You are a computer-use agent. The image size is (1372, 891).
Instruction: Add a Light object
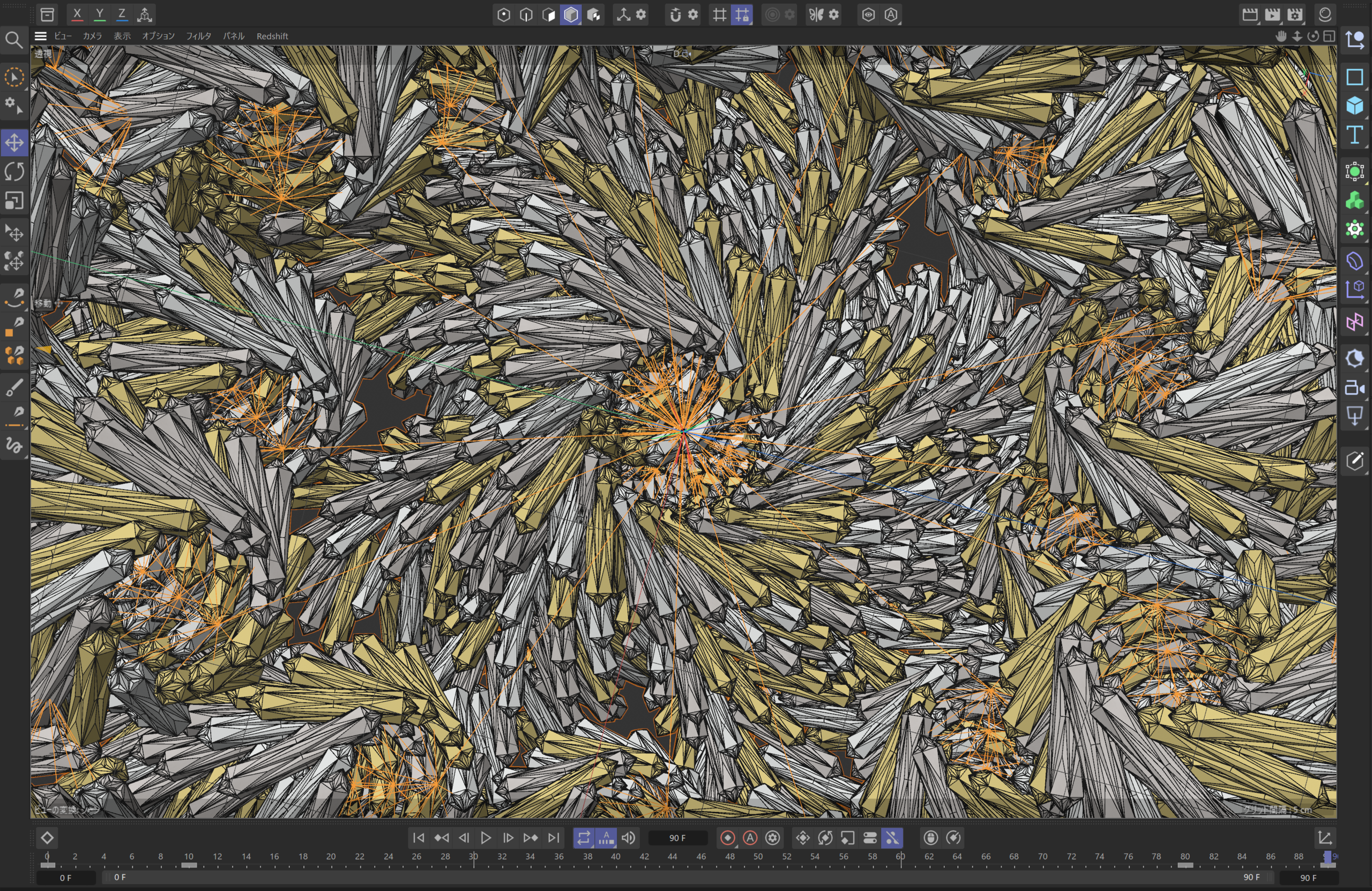[x=1354, y=415]
